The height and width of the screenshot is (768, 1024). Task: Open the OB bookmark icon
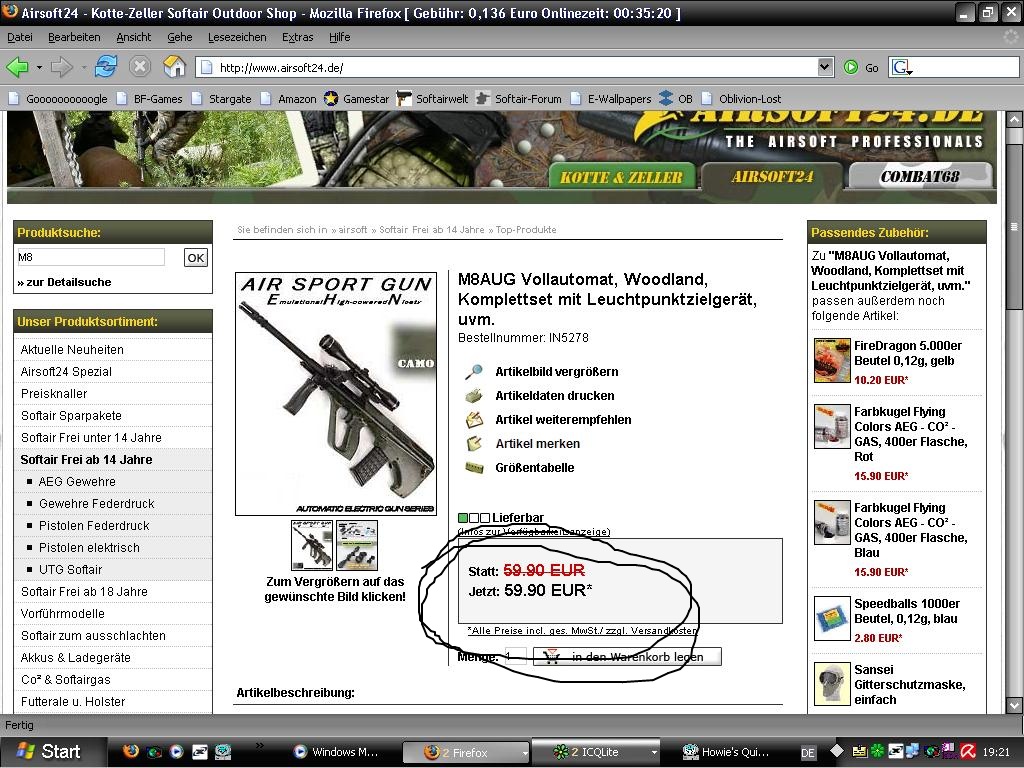[x=665, y=99]
